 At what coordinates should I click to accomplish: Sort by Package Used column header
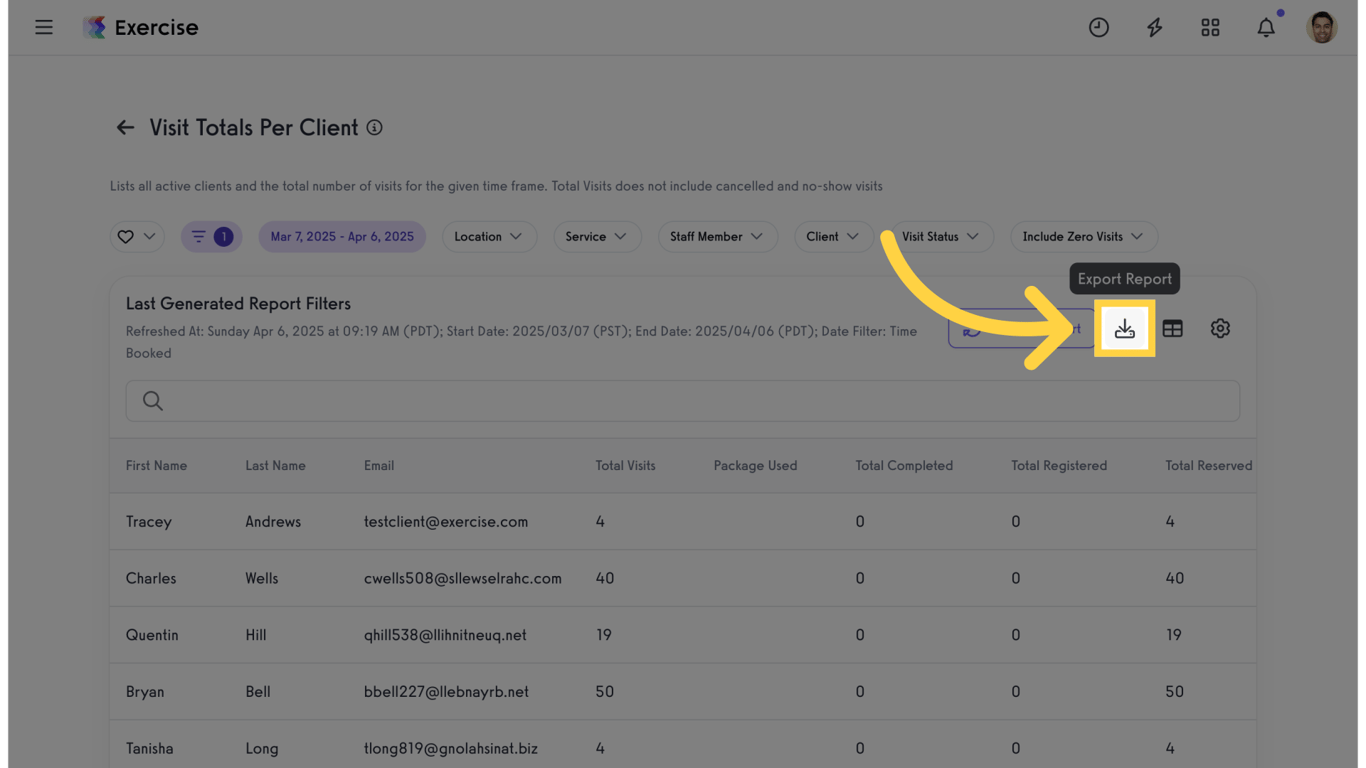tap(755, 466)
